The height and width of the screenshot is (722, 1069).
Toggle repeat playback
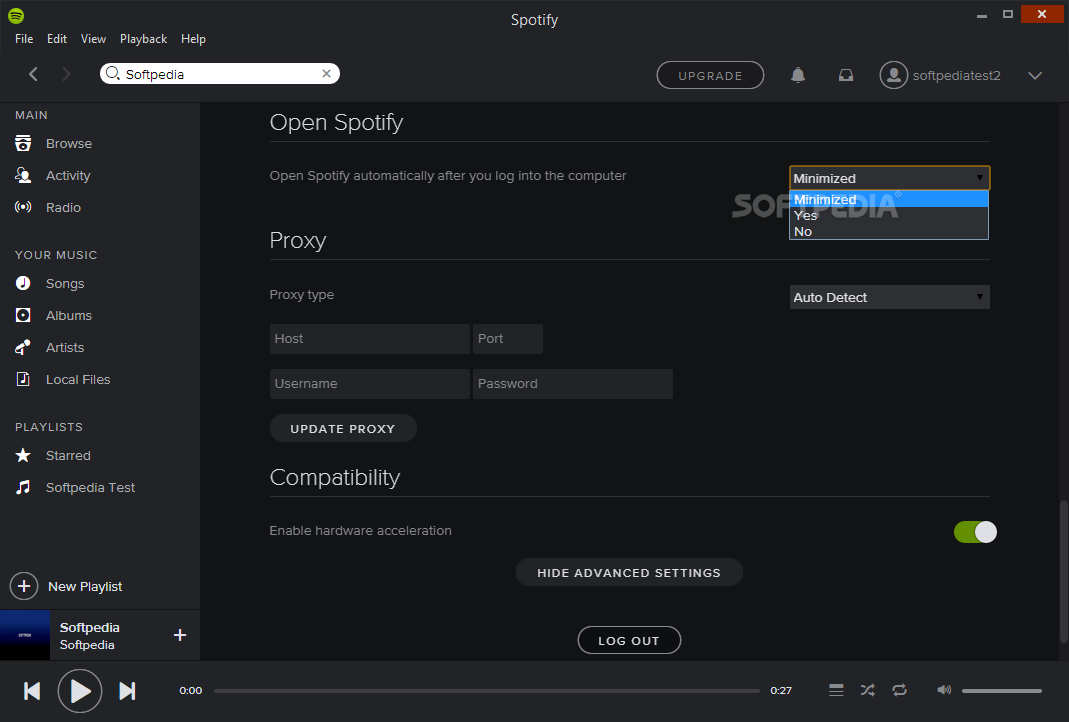900,691
